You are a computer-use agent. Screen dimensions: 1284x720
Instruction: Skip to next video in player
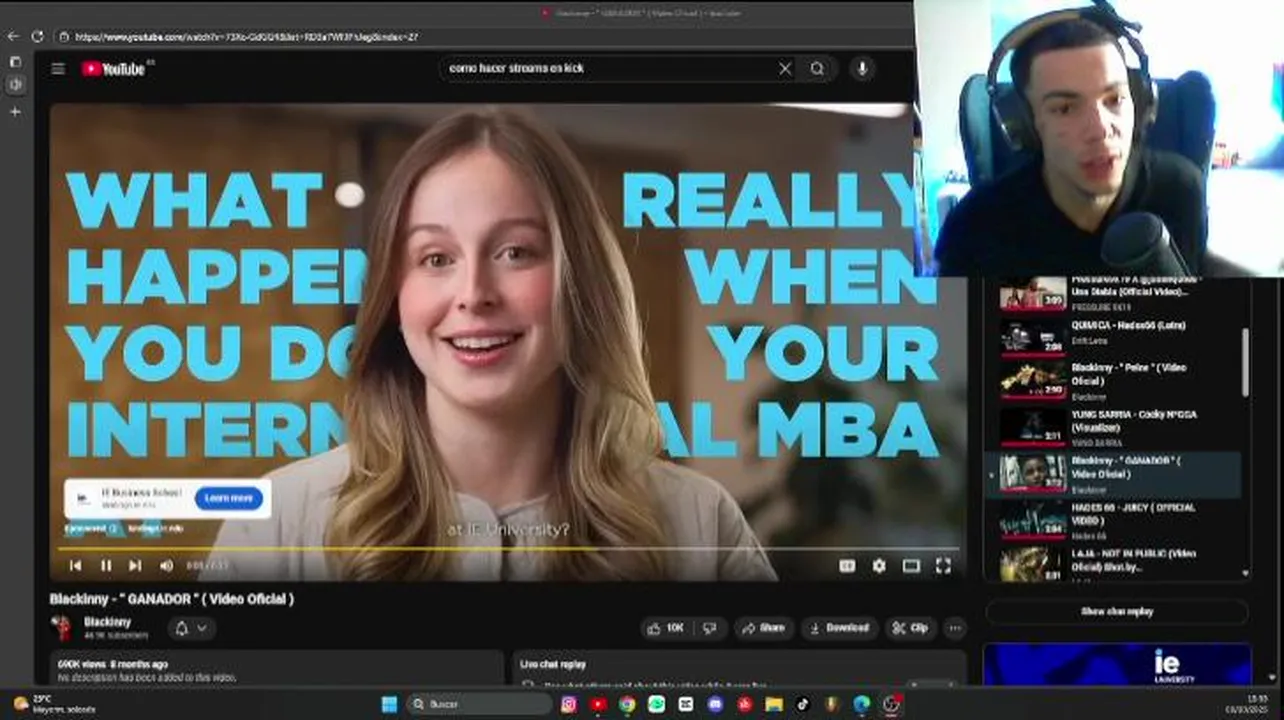tap(135, 566)
